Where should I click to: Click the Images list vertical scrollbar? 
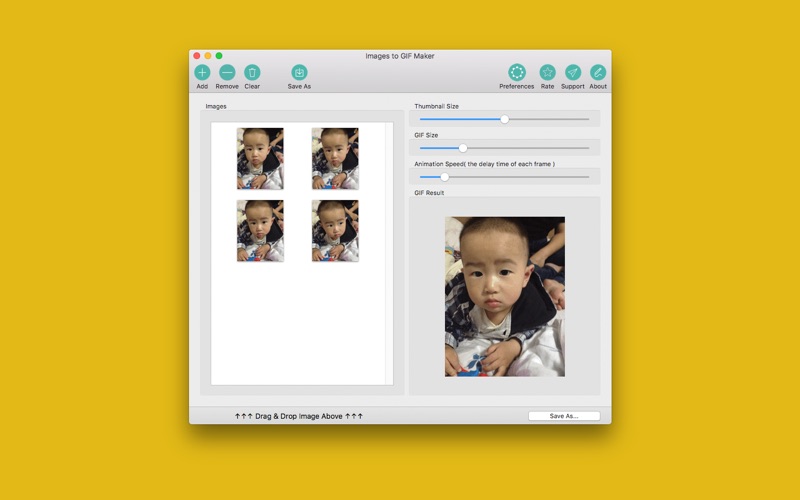389,254
